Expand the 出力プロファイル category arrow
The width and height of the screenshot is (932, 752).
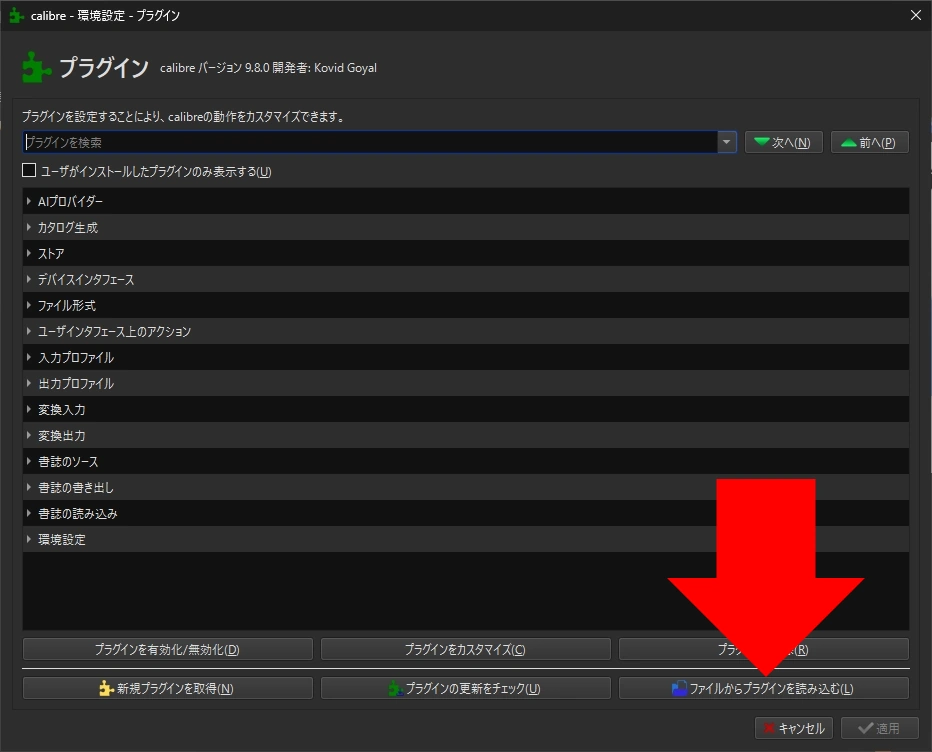29,383
